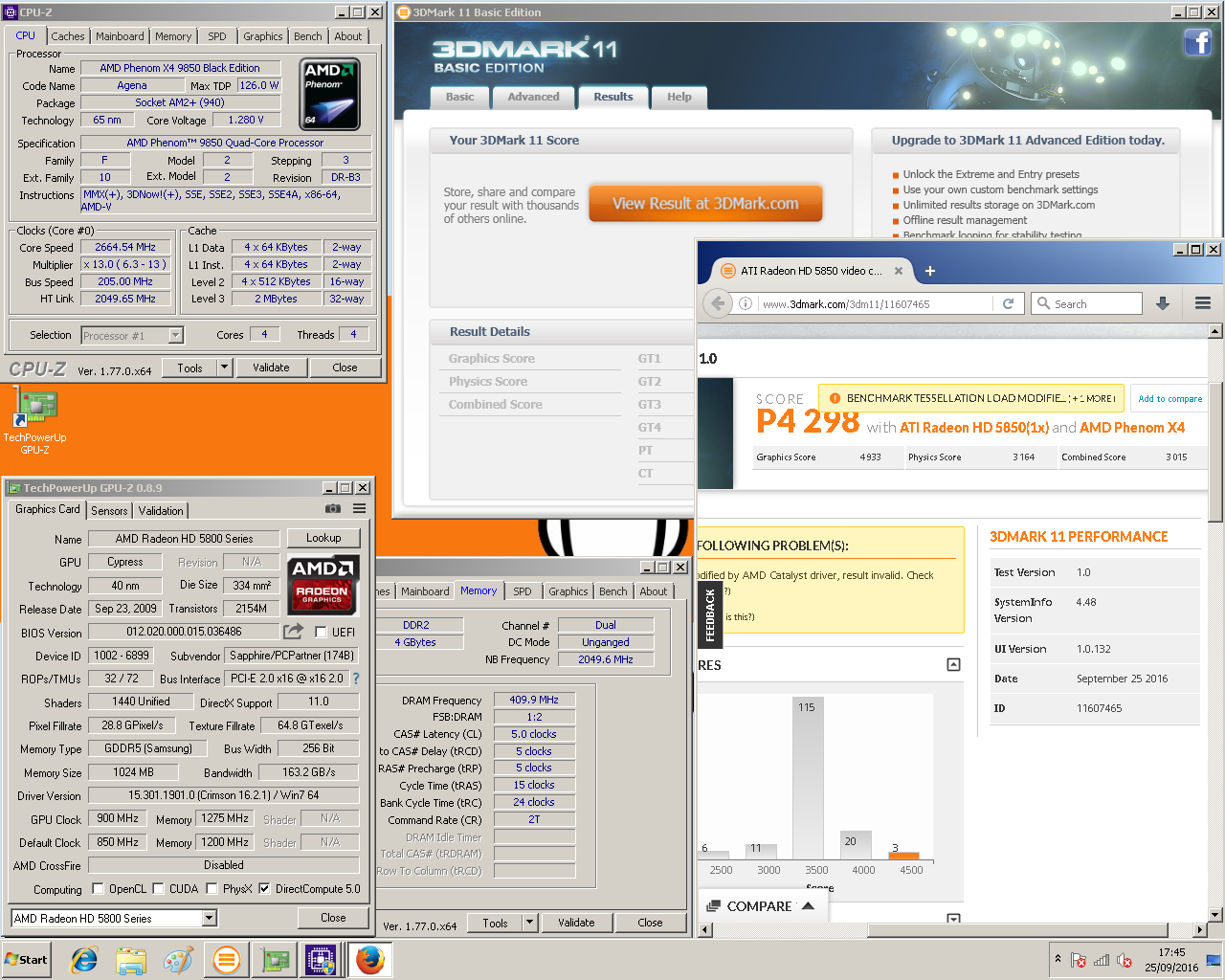Click the AMD Radeon Graphics logo in GPU-Z
Screen dimensions: 1225x980
(x=323, y=584)
